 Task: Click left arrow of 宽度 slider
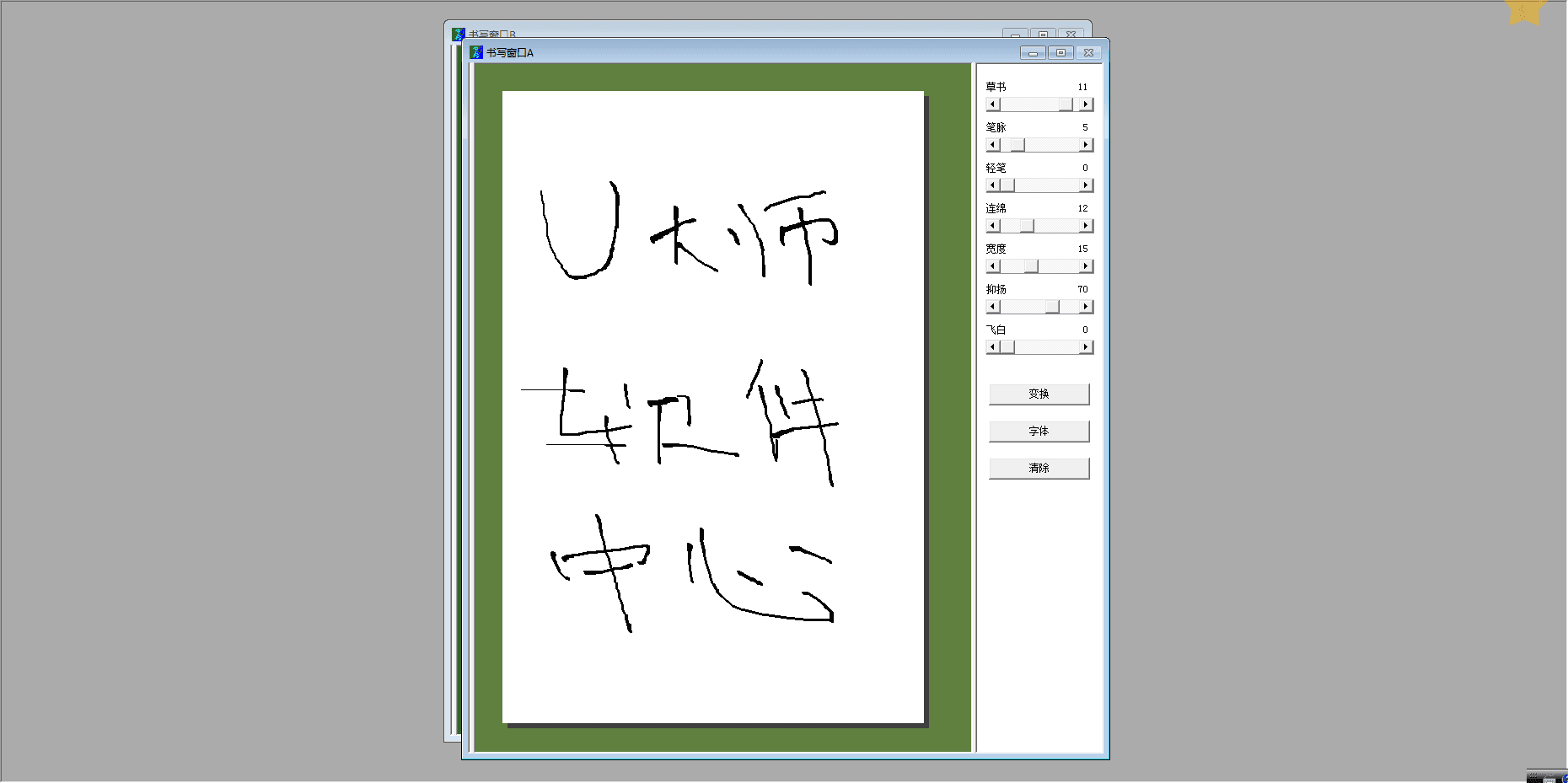pyautogui.click(x=993, y=266)
